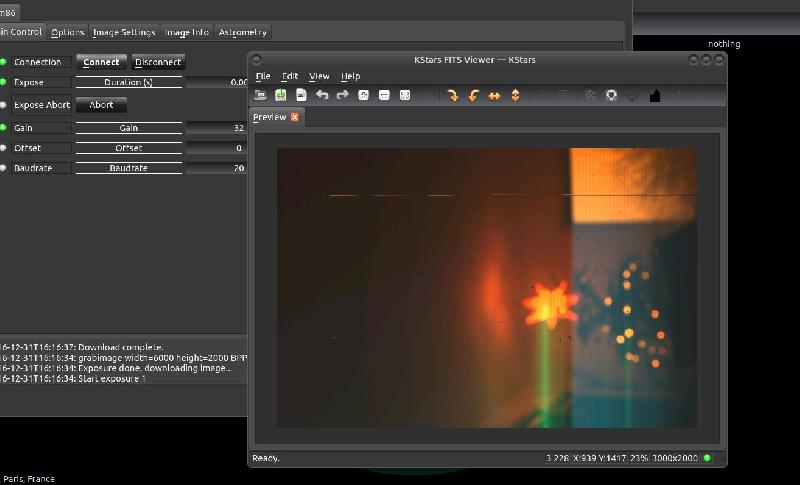Close the Preview tab with red X
The image size is (800, 485).
click(294, 117)
